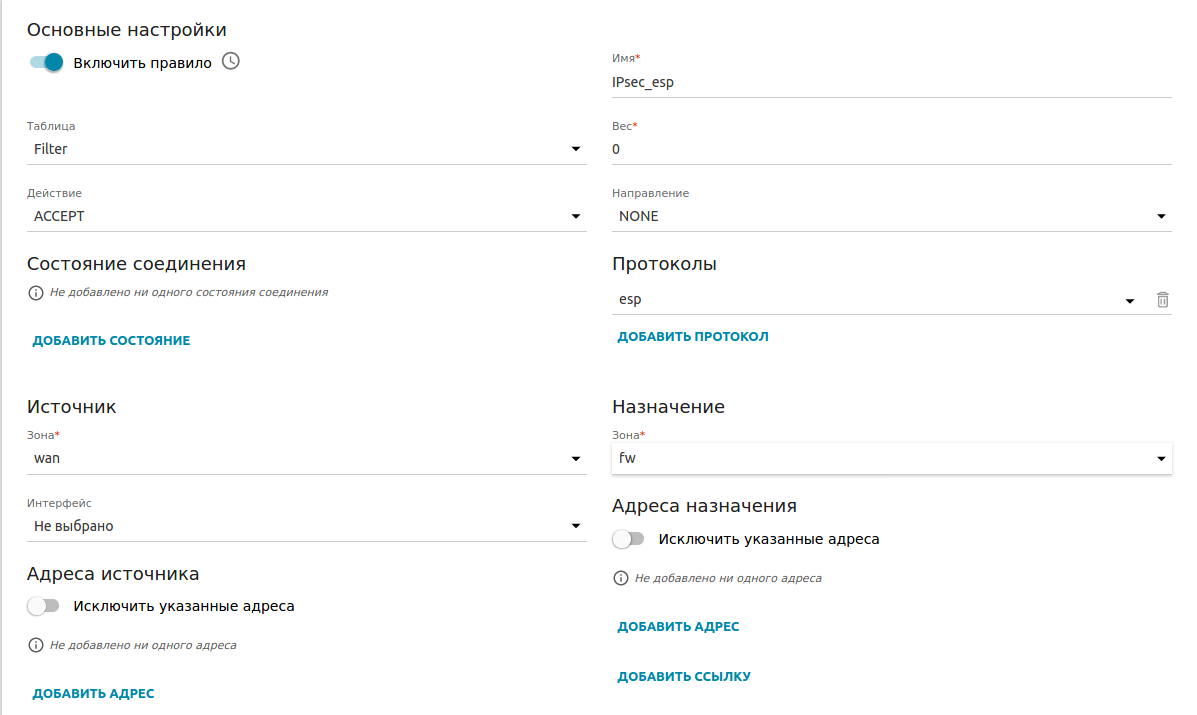The image size is (1197, 715).
Task: Expand the Интерфейс dropdown showing Не выбрано
Action: (306, 526)
